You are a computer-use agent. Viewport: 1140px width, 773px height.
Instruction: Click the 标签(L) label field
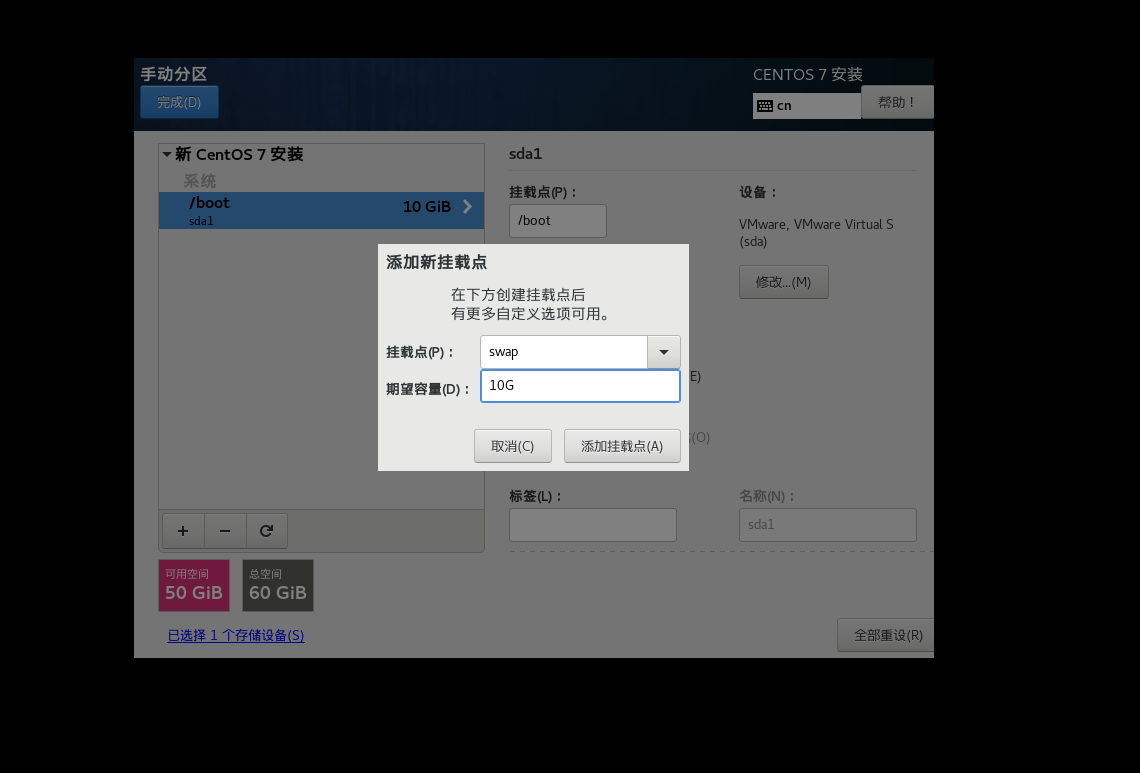[x=592, y=524]
